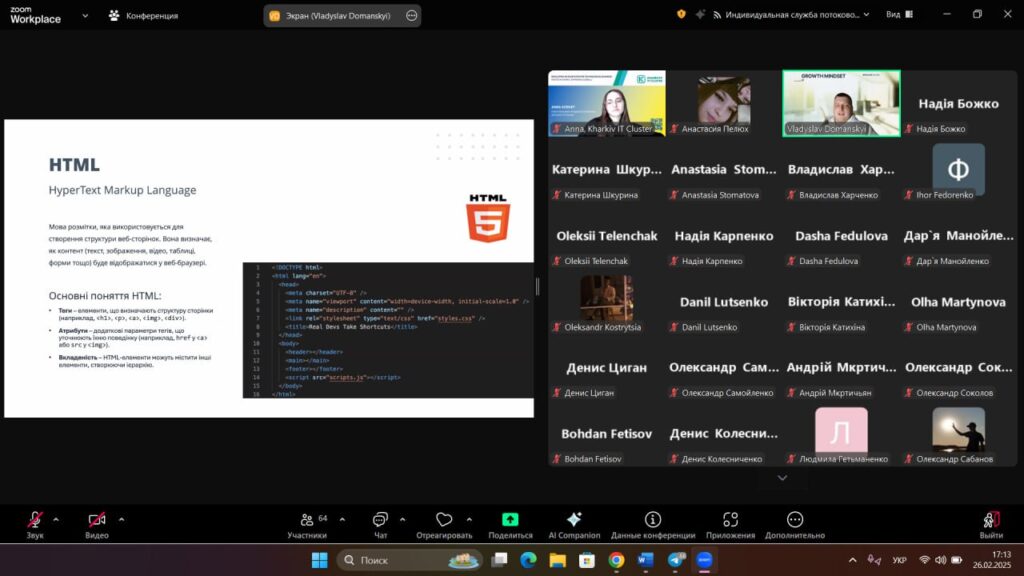Click Людмила Гетьманенко pink avatar tile
1024x576 pixels.
[x=841, y=433]
